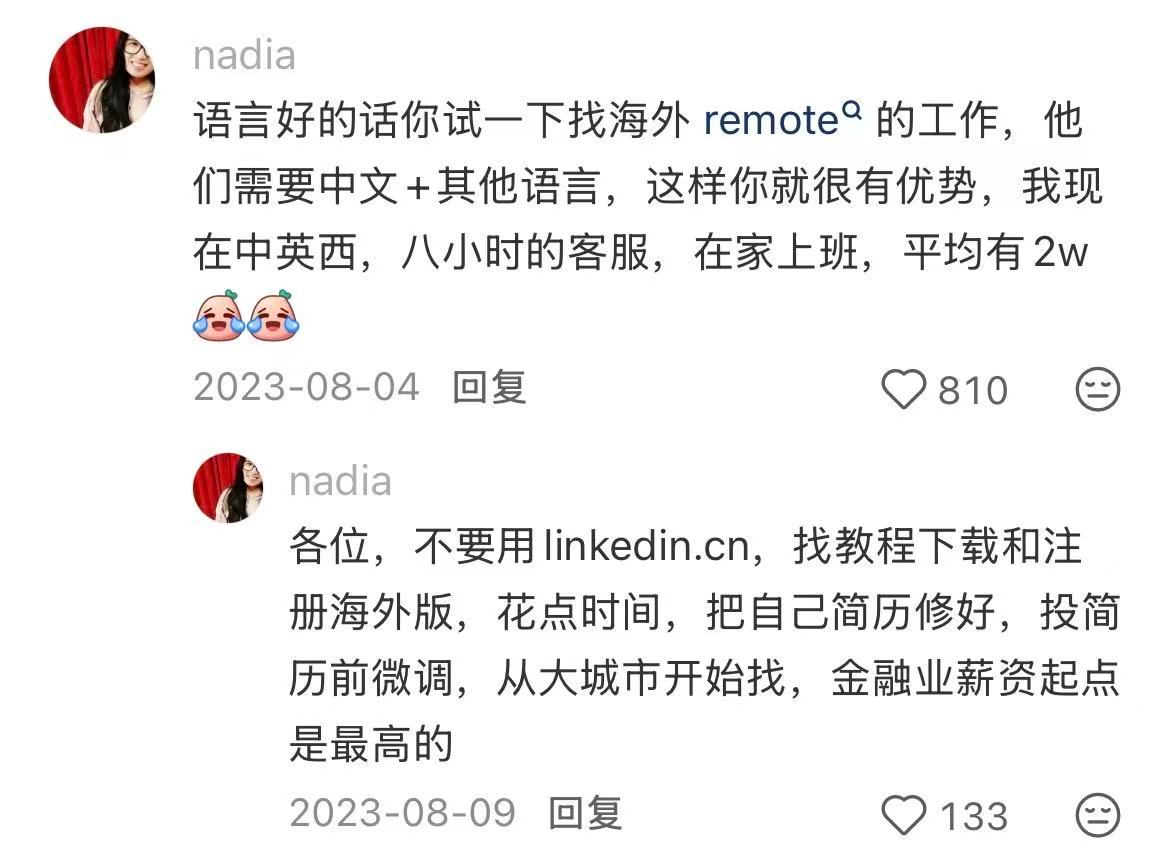Tap the dislike face beside 133 likes
The image size is (1170, 855).
1098,815
